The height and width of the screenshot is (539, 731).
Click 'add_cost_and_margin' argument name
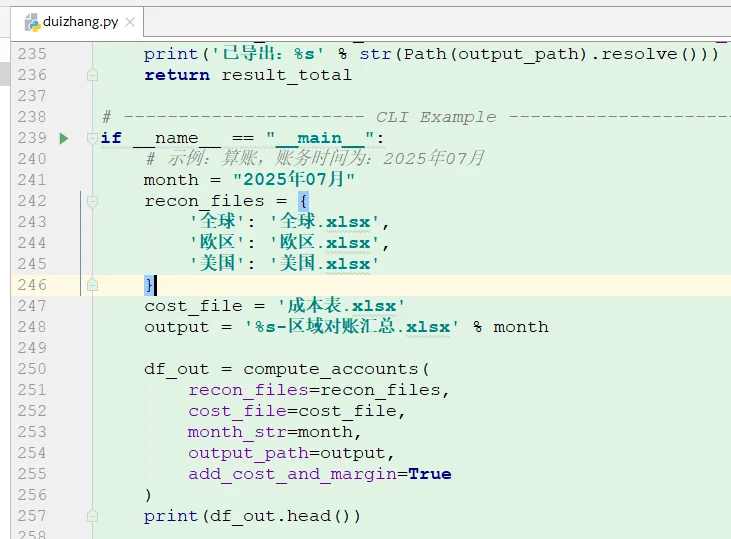[292, 474]
